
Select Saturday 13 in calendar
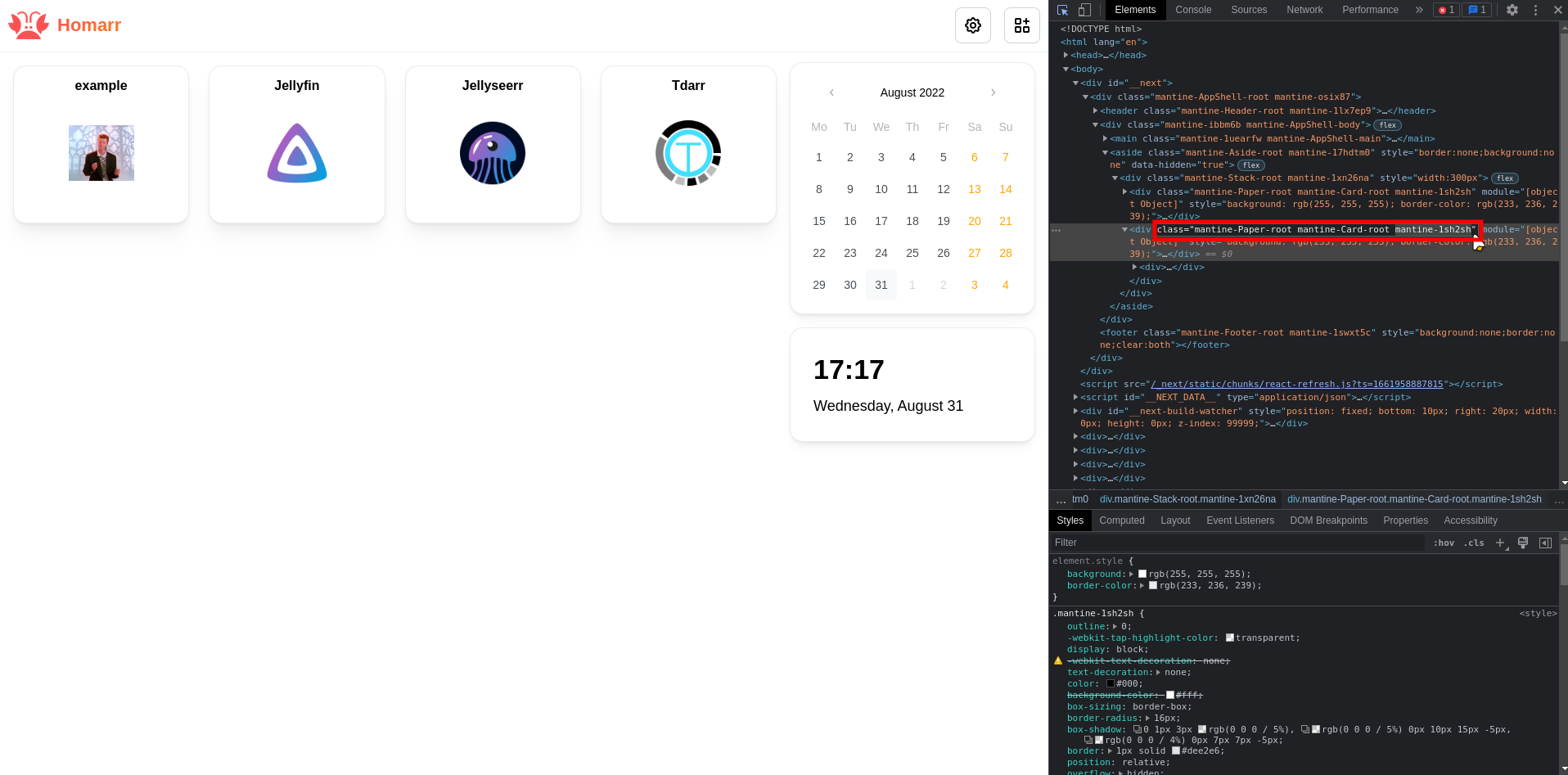[x=975, y=189]
